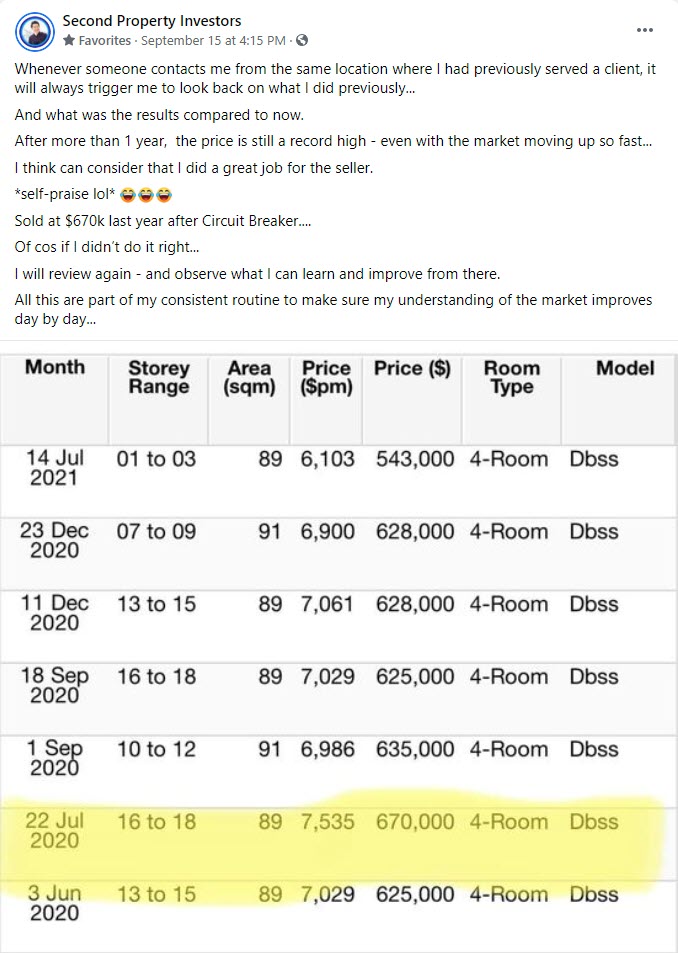
Task: Click the highlighted 670,000 price cell
Action: click(x=415, y=822)
